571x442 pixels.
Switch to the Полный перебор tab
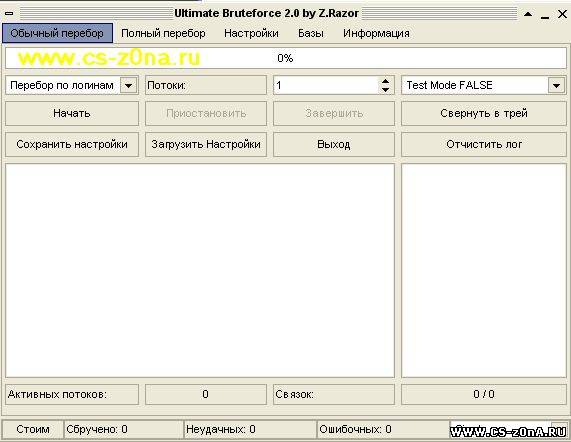[163, 33]
